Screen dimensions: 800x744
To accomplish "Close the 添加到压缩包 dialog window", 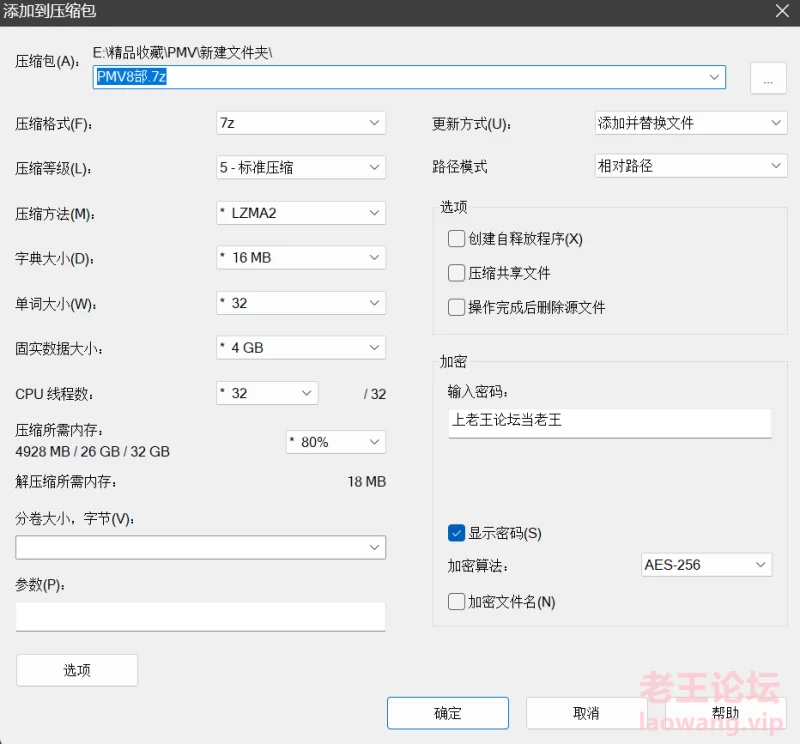I will [782, 11].
